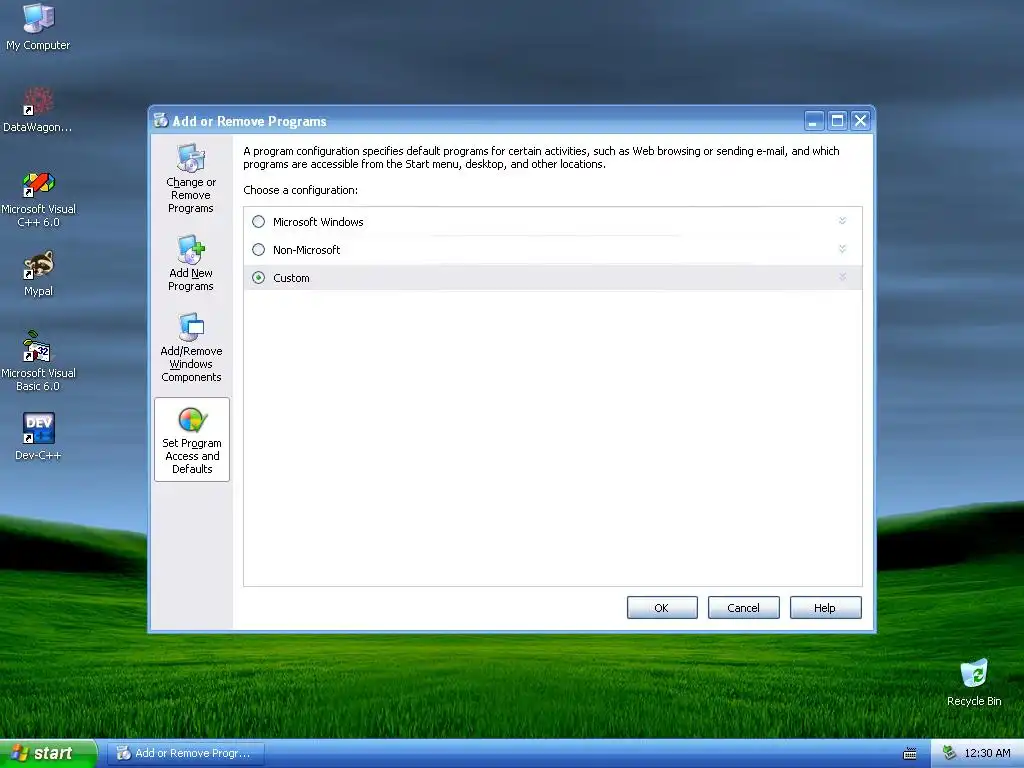1024x768 pixels.
Task: Confirm with the OK button
Action: pos(662,607)
